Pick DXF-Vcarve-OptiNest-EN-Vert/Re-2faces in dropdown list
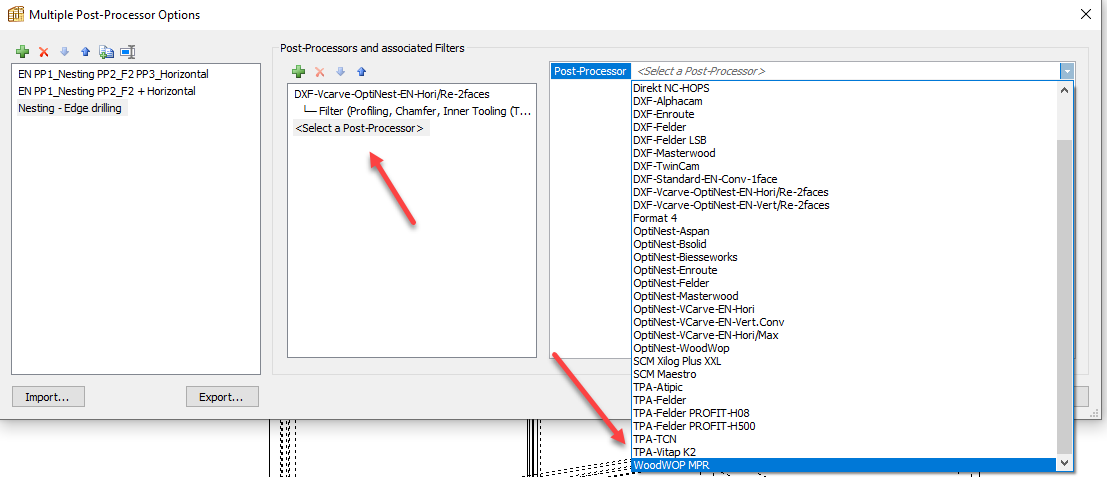Image resolution: width=1107 pixels, height=477 pixels. click(x=844, y=205)
